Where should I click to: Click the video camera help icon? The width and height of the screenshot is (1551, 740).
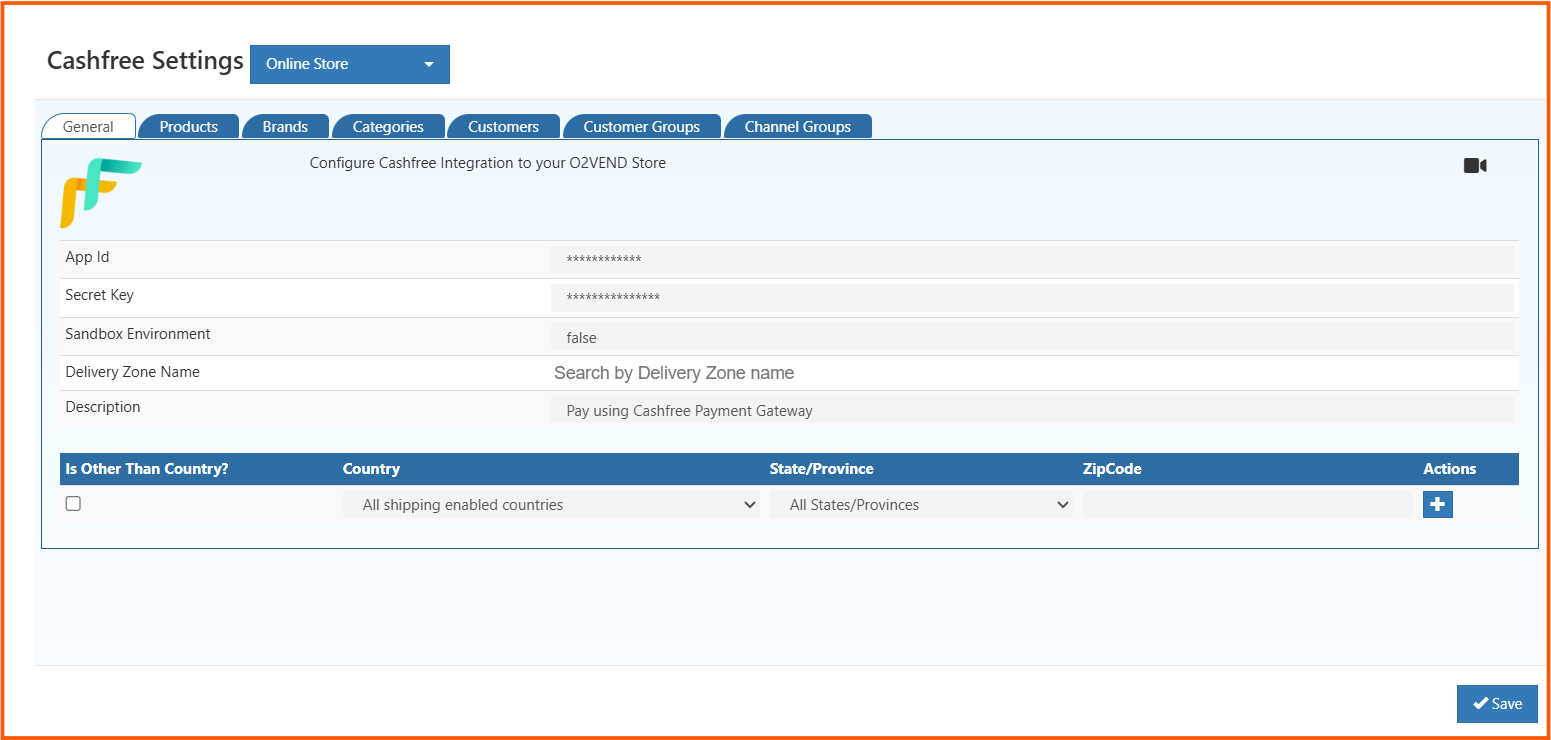pos(1475,166)
